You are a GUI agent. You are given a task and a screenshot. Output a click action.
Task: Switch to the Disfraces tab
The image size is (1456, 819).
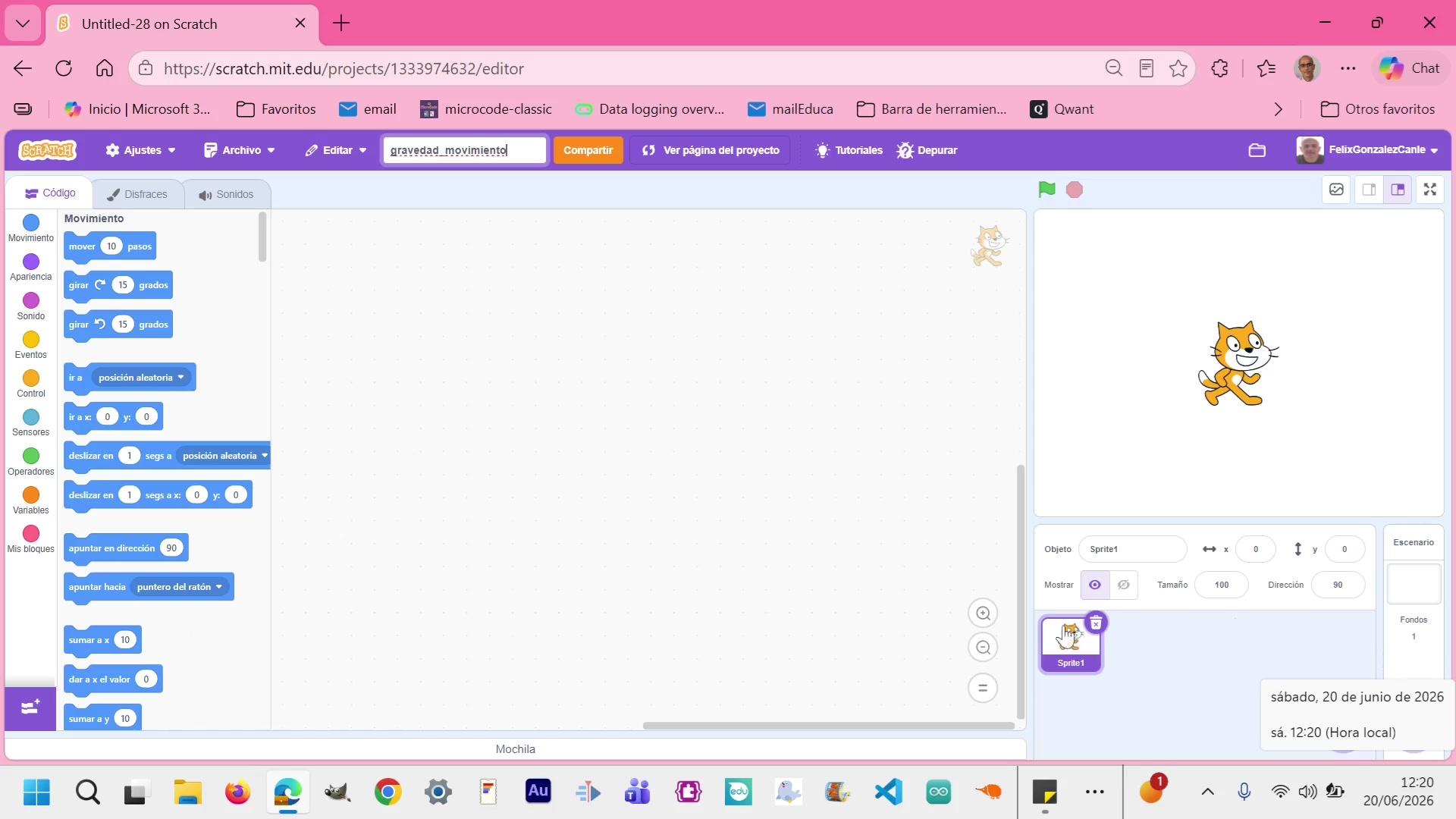137,194
